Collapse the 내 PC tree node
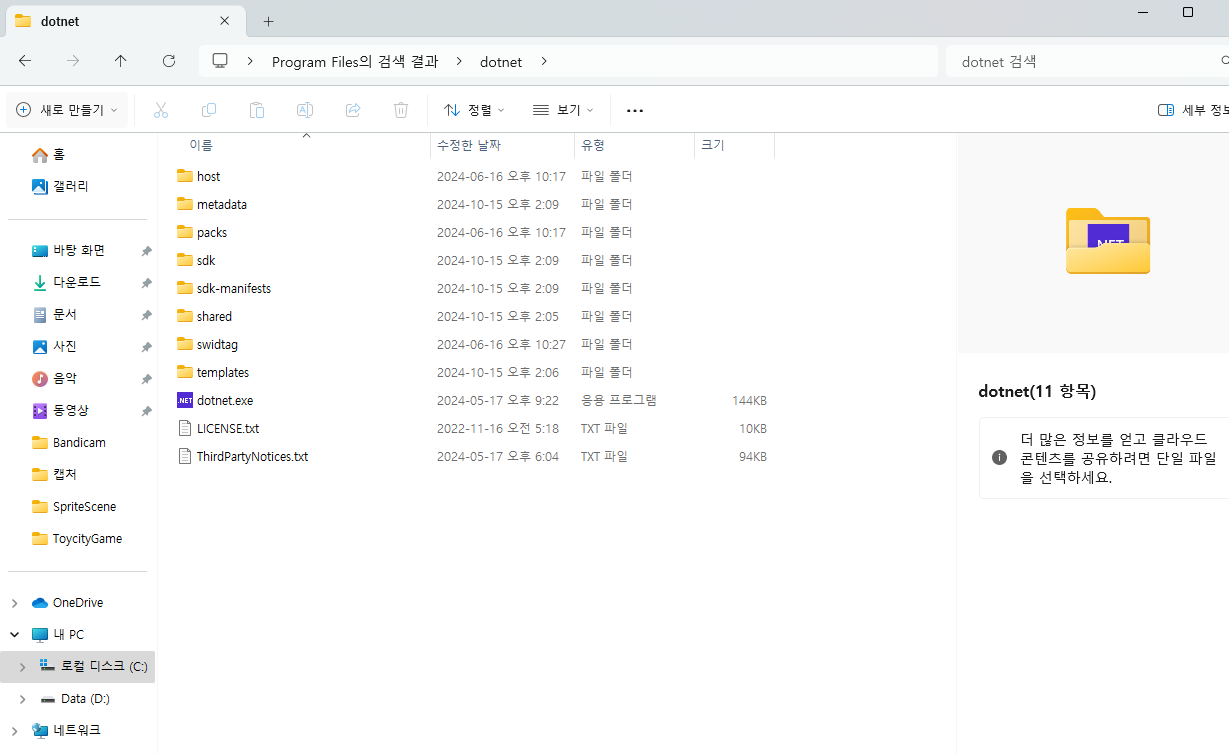This screenshot has height=754, width=1229. coord(14,635)
